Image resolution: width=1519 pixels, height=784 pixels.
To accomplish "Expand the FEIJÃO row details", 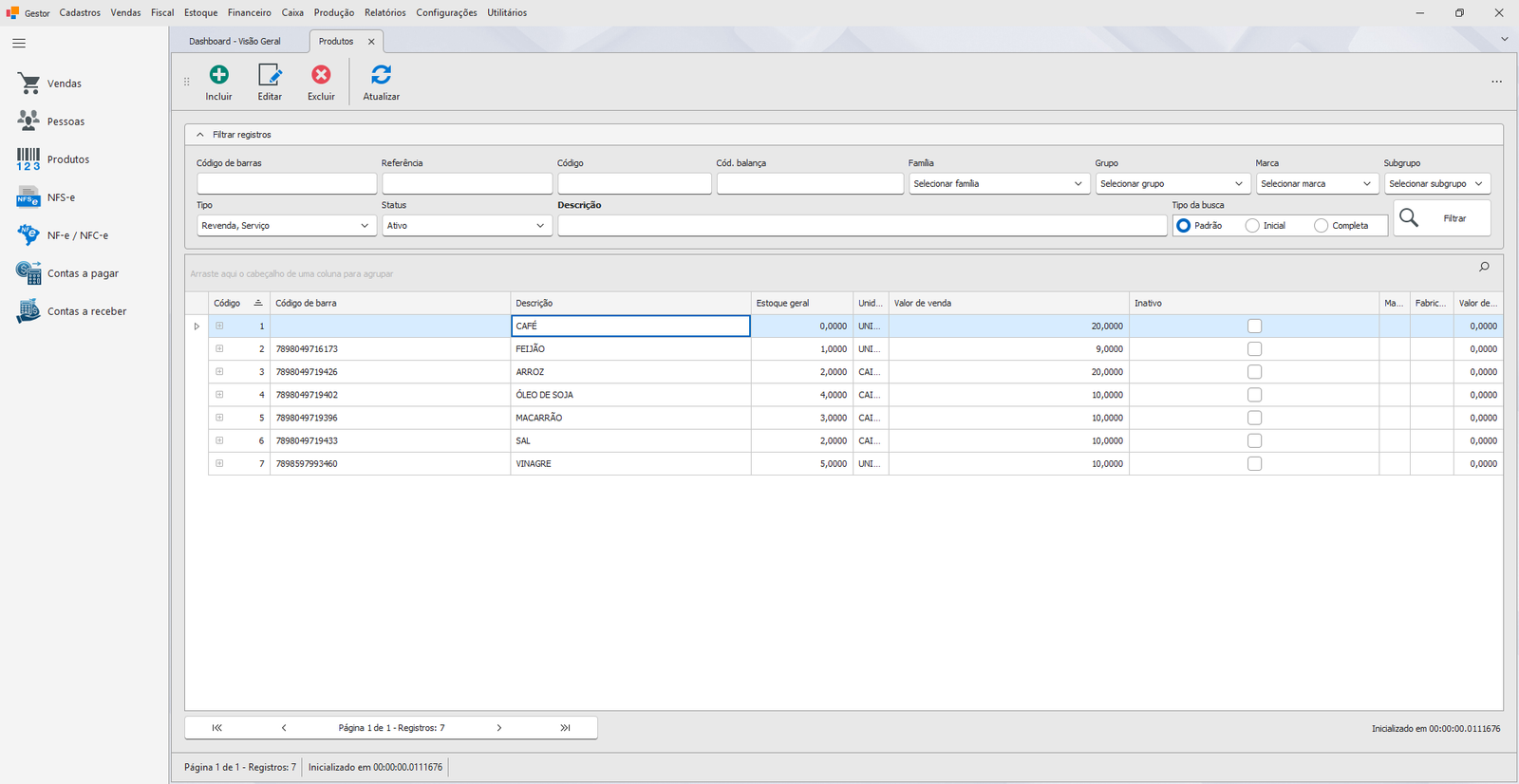I will pos(219,349).
